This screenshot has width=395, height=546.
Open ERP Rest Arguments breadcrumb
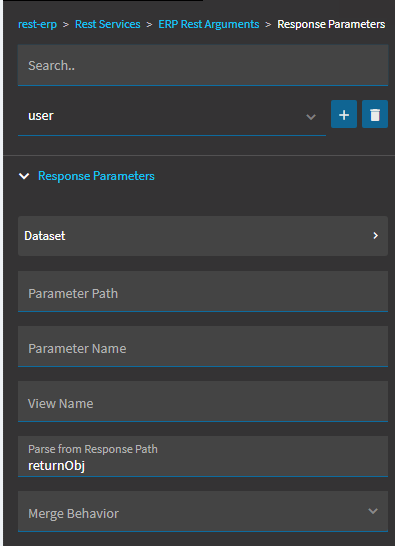point(209,24)
